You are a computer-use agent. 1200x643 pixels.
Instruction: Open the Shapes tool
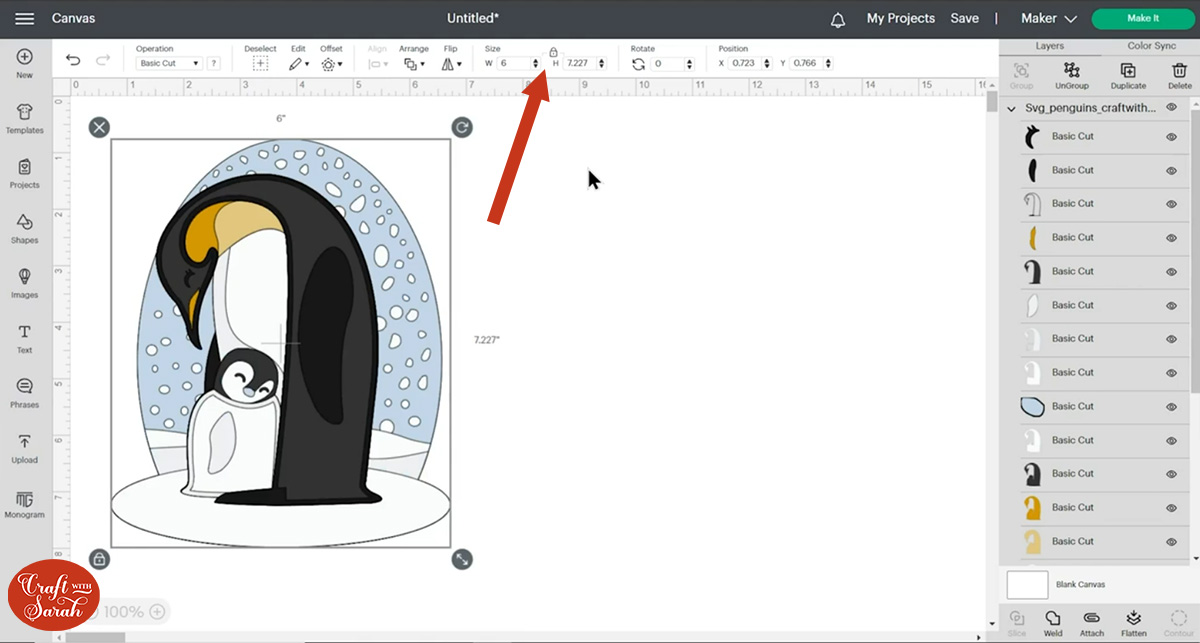[x=25, y=229]
